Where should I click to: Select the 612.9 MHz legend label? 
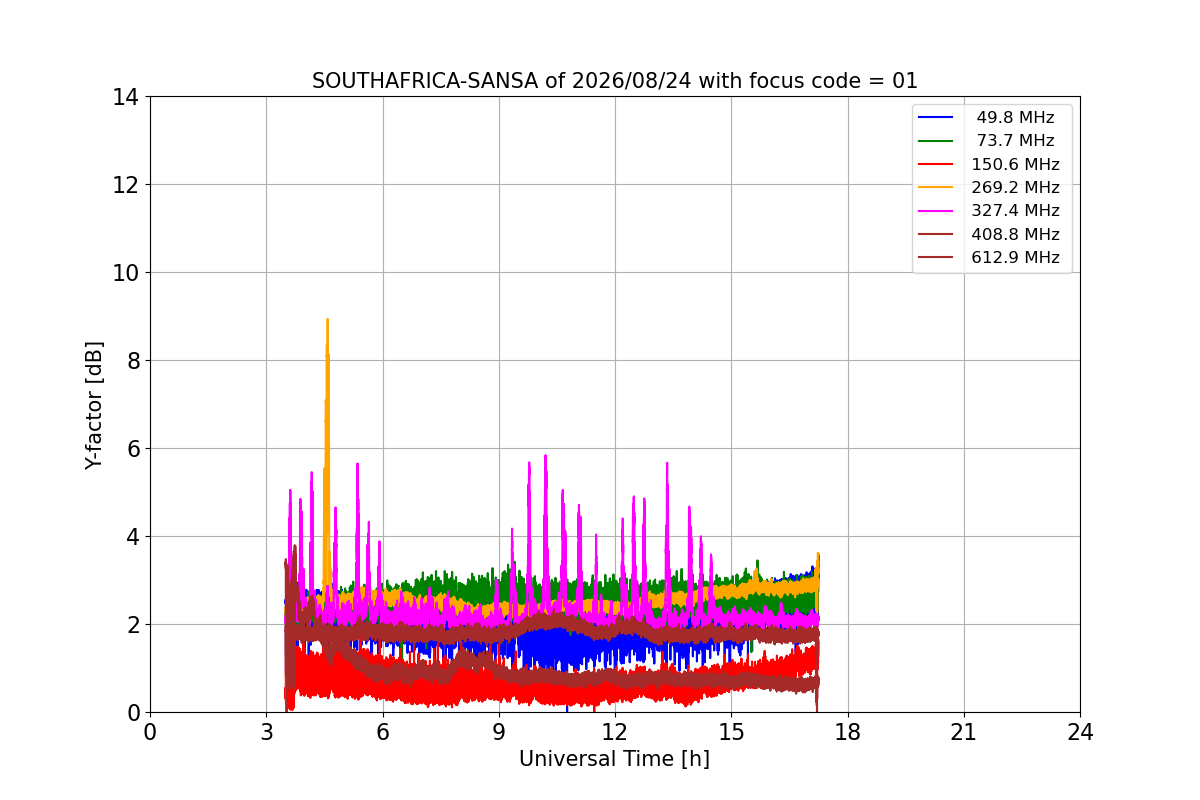pos(1015,257)
